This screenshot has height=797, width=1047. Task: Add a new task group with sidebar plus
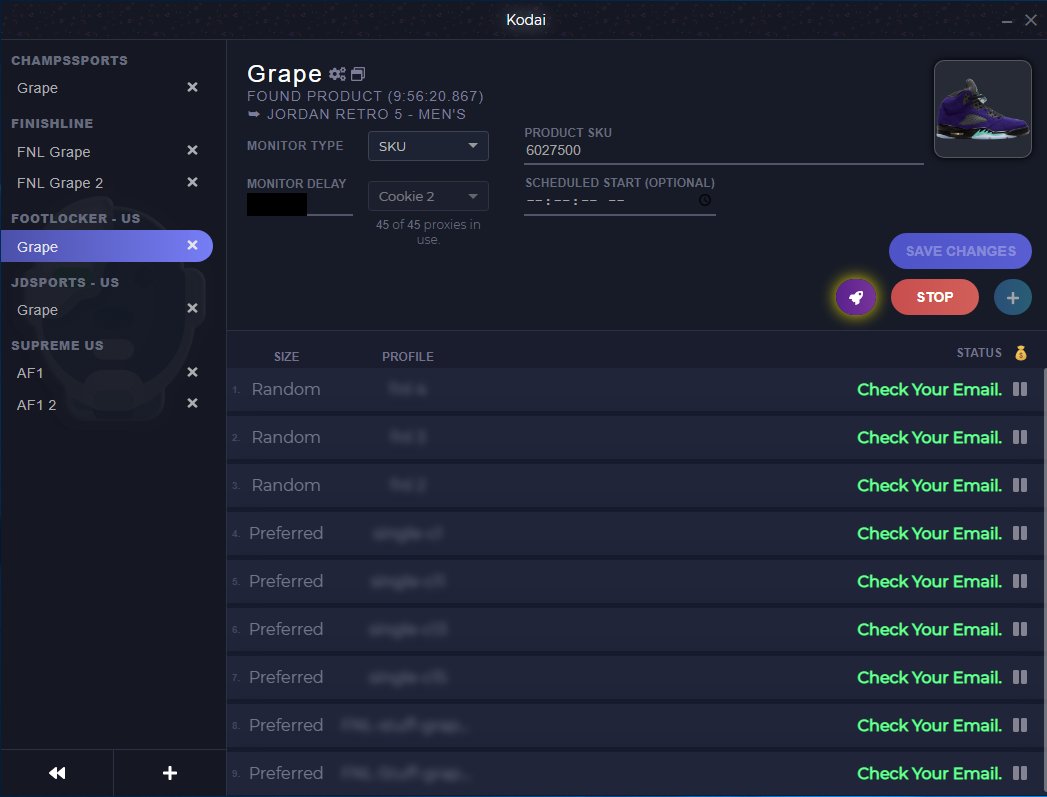(x=170, y=773)
